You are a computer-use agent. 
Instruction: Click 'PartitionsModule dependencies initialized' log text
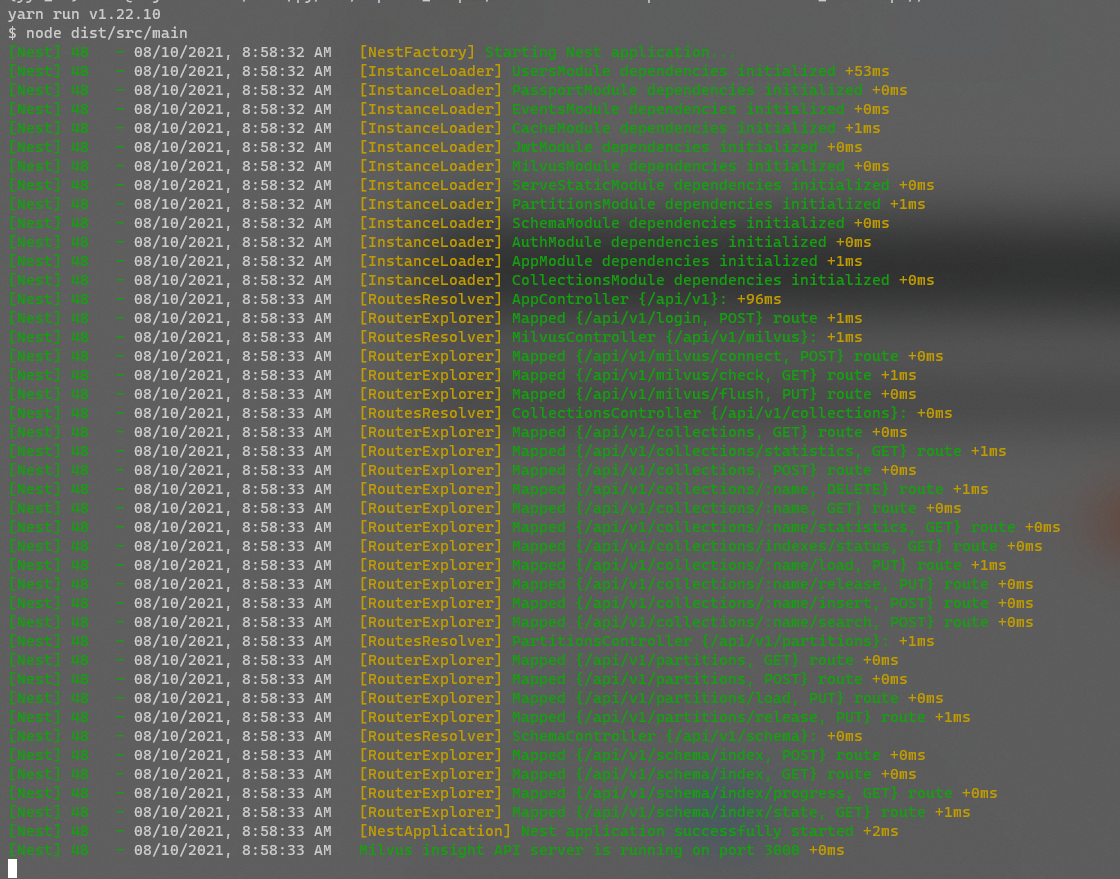[x=696, y=204]
